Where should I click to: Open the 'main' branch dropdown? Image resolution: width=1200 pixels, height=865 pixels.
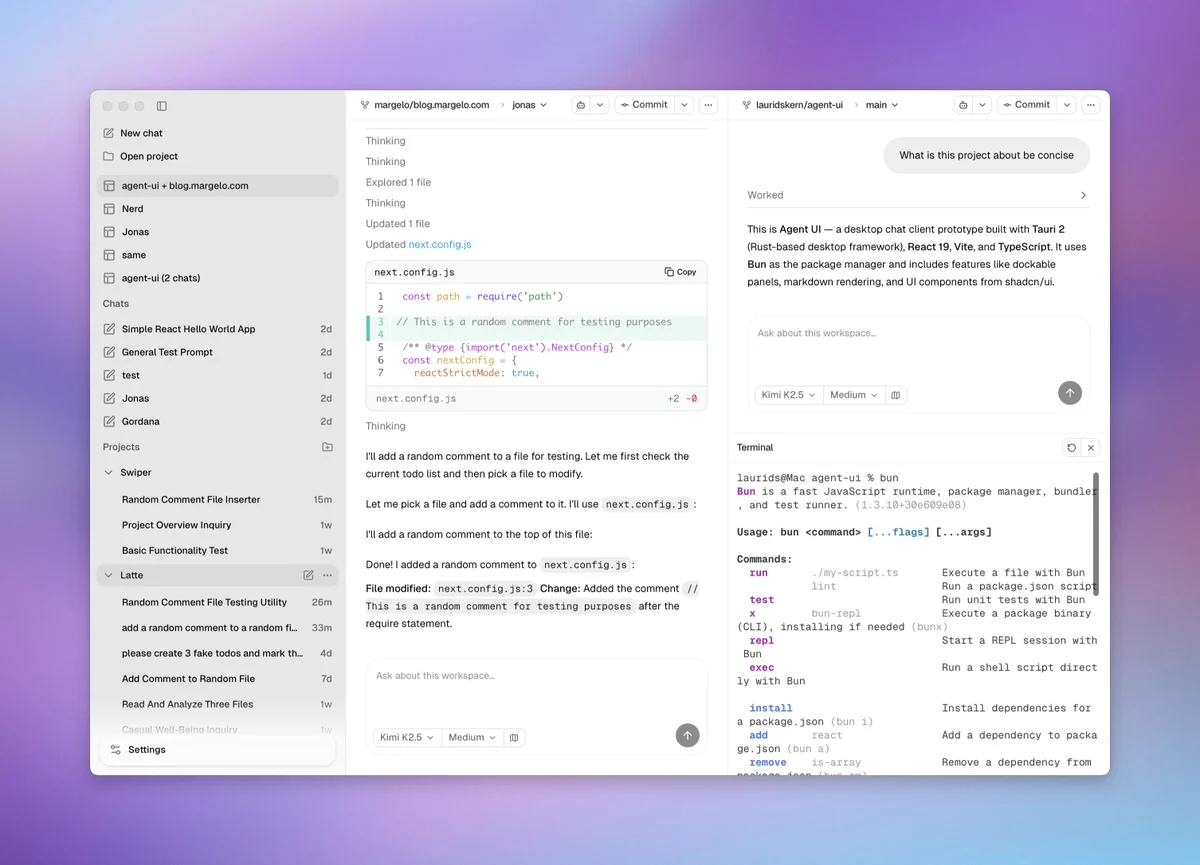point(882,105)
